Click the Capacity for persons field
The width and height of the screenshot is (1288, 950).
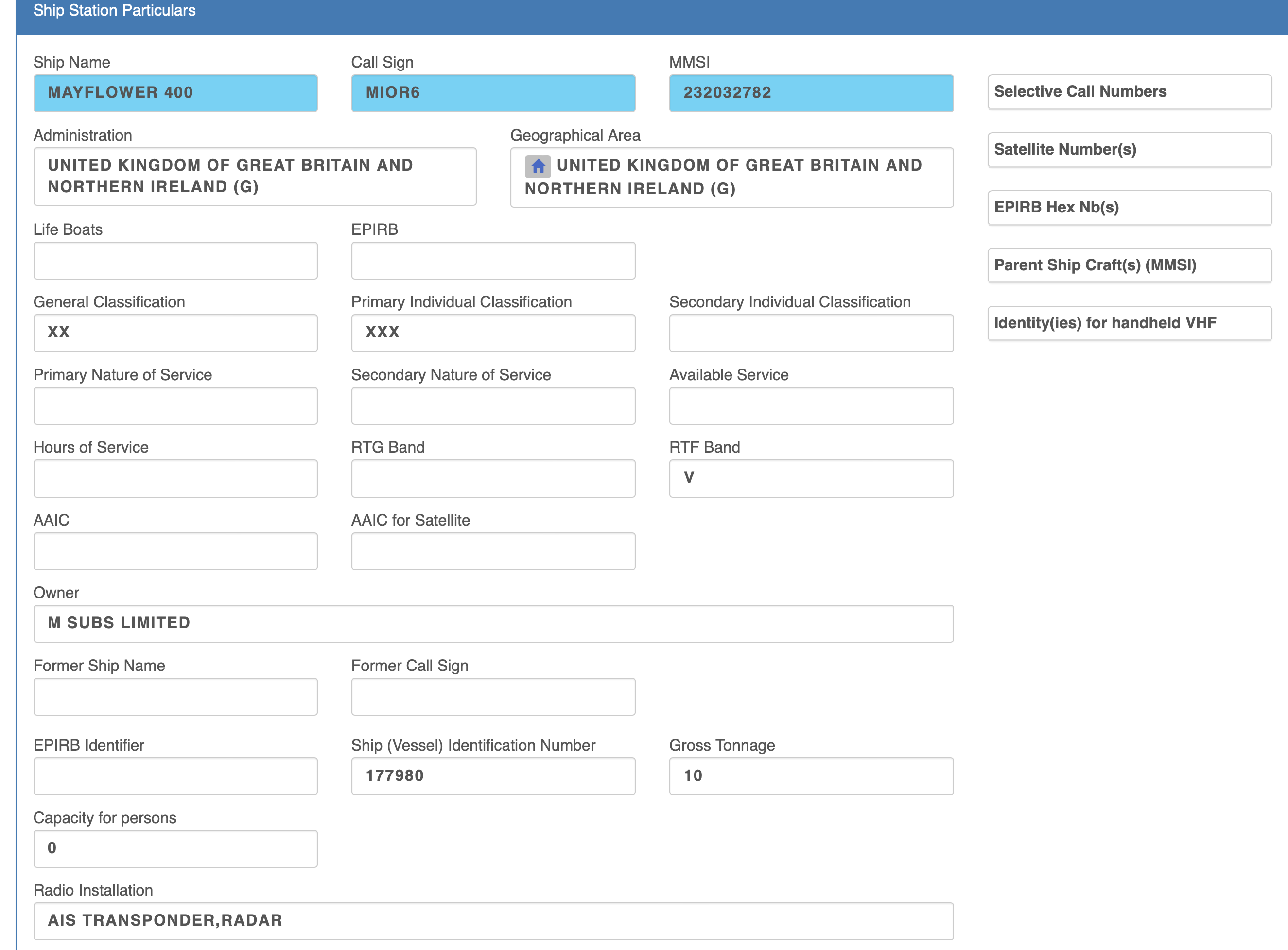175,848
